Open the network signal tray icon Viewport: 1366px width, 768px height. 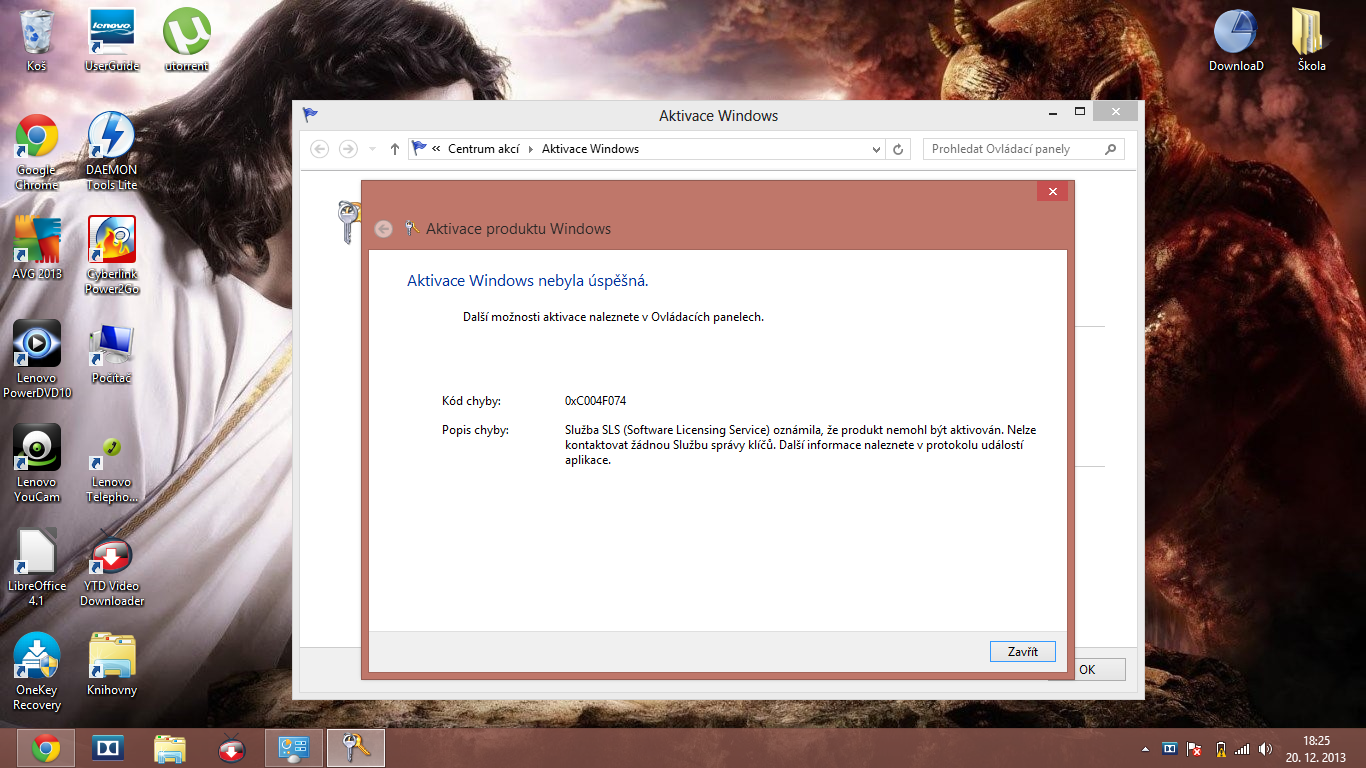click(1242, 749)
